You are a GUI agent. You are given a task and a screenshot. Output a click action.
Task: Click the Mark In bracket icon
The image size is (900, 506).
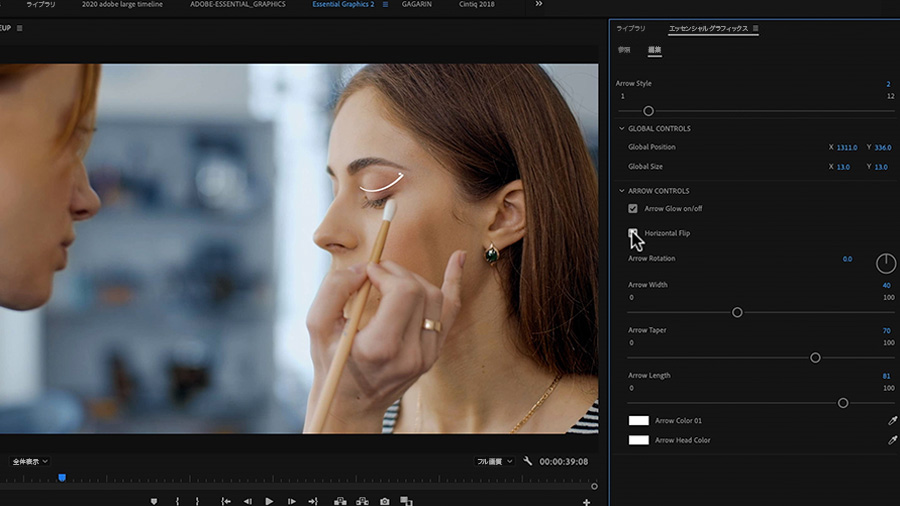coord(177,501)
